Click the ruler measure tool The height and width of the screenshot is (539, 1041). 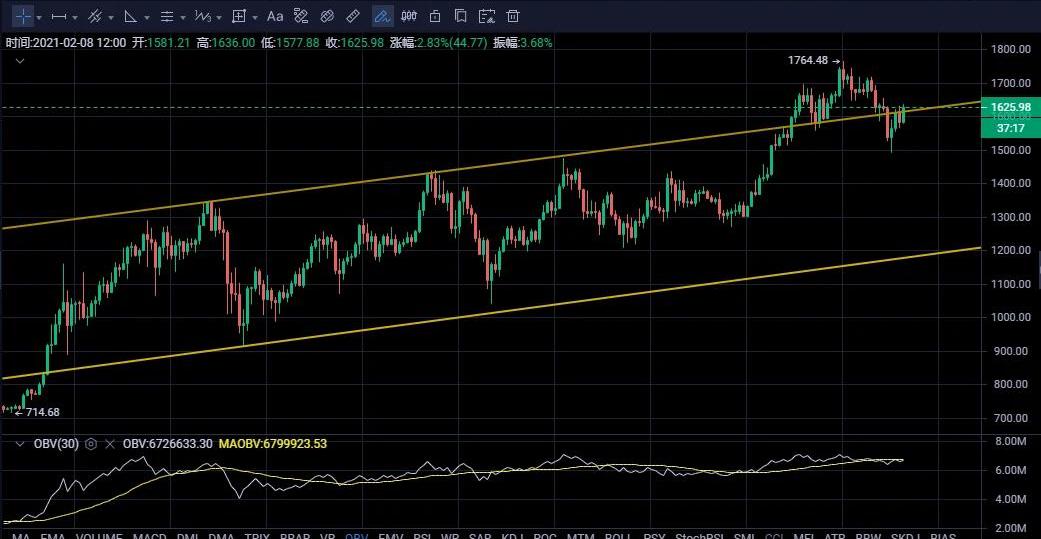pyautogui.click(x=353, y=16)
